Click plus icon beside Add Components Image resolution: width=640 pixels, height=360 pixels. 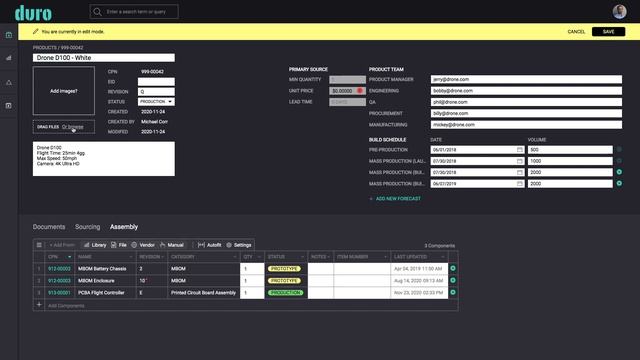tap(39, 304)
